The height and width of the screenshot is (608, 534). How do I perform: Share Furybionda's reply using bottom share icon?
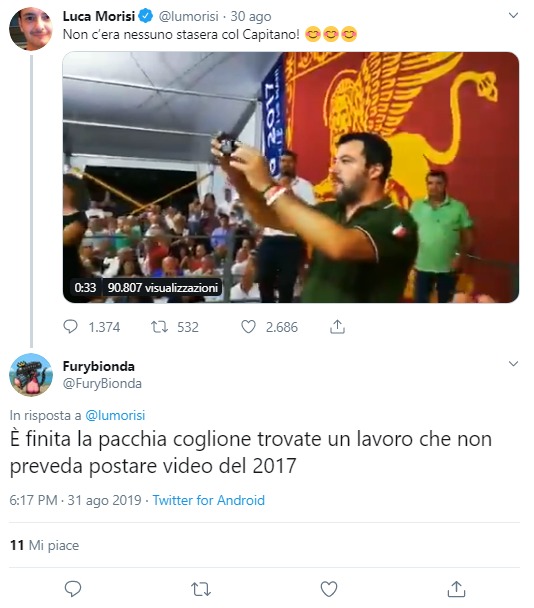(x=456, y=589)
